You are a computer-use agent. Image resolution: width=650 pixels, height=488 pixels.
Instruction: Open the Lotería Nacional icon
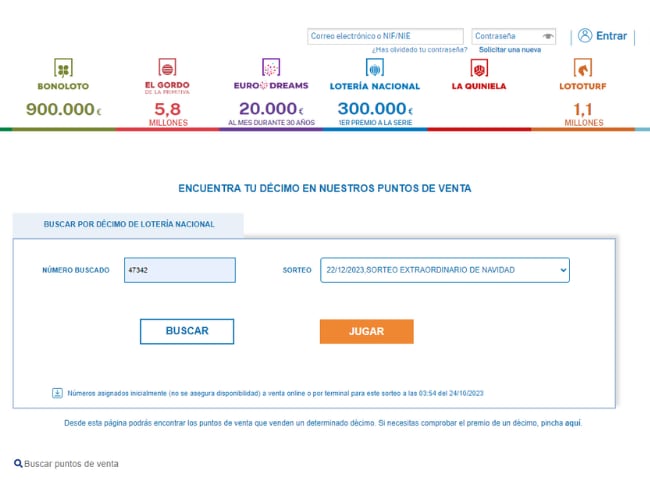tap(375, 68)
